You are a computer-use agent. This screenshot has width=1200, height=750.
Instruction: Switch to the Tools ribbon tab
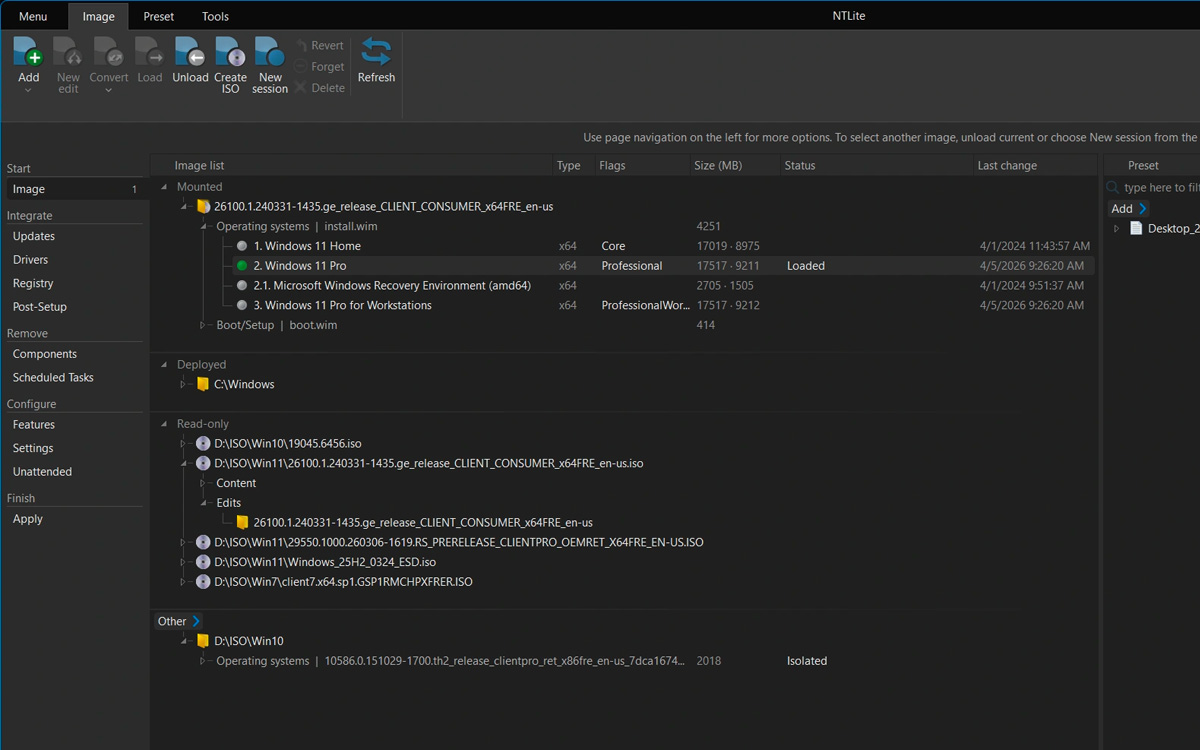coord(215,16)
